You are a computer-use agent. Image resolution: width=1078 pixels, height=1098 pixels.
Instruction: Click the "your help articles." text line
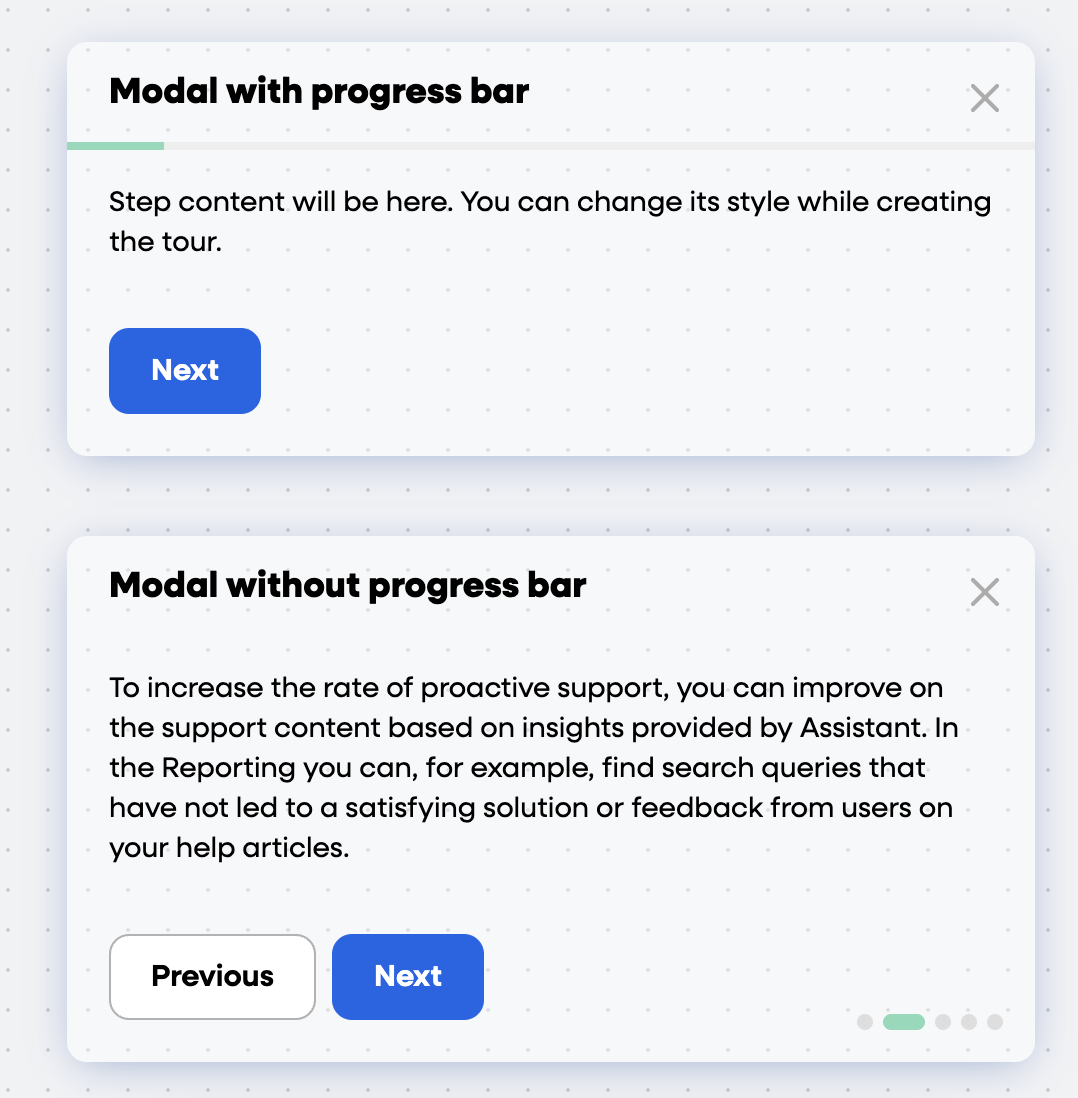[229, 848]
